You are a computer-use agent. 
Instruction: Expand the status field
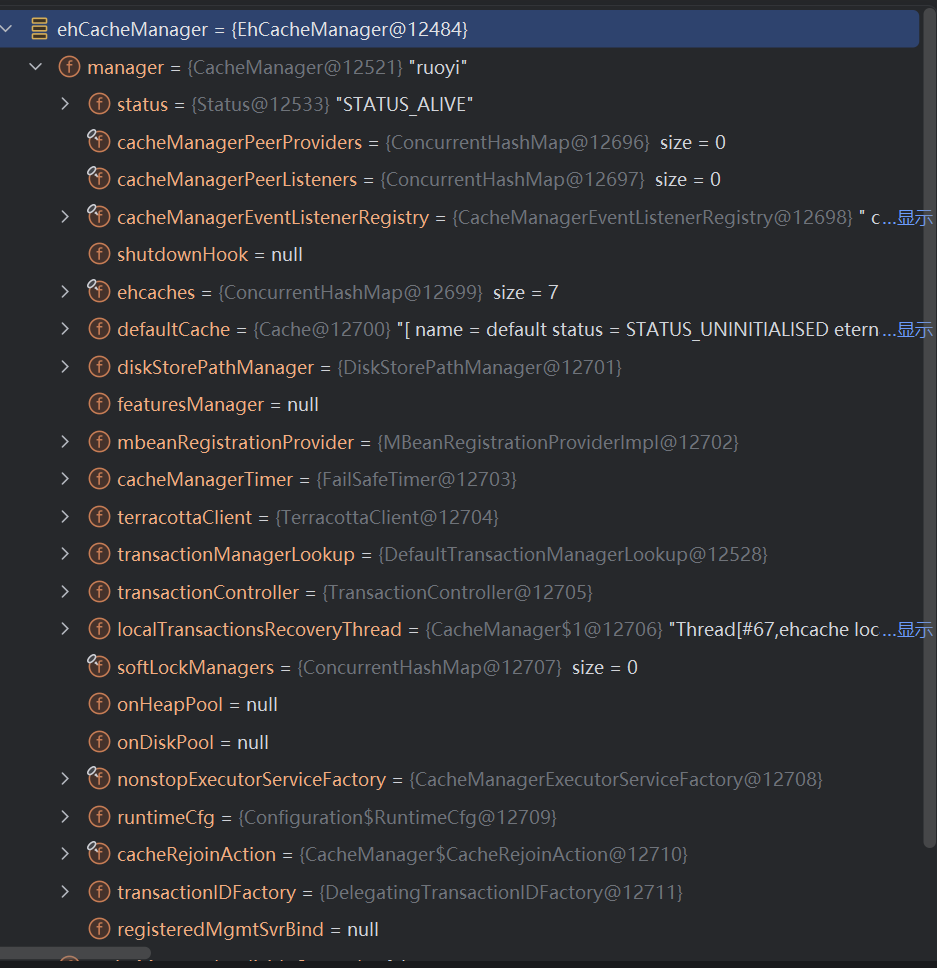(x=65, y=104)
